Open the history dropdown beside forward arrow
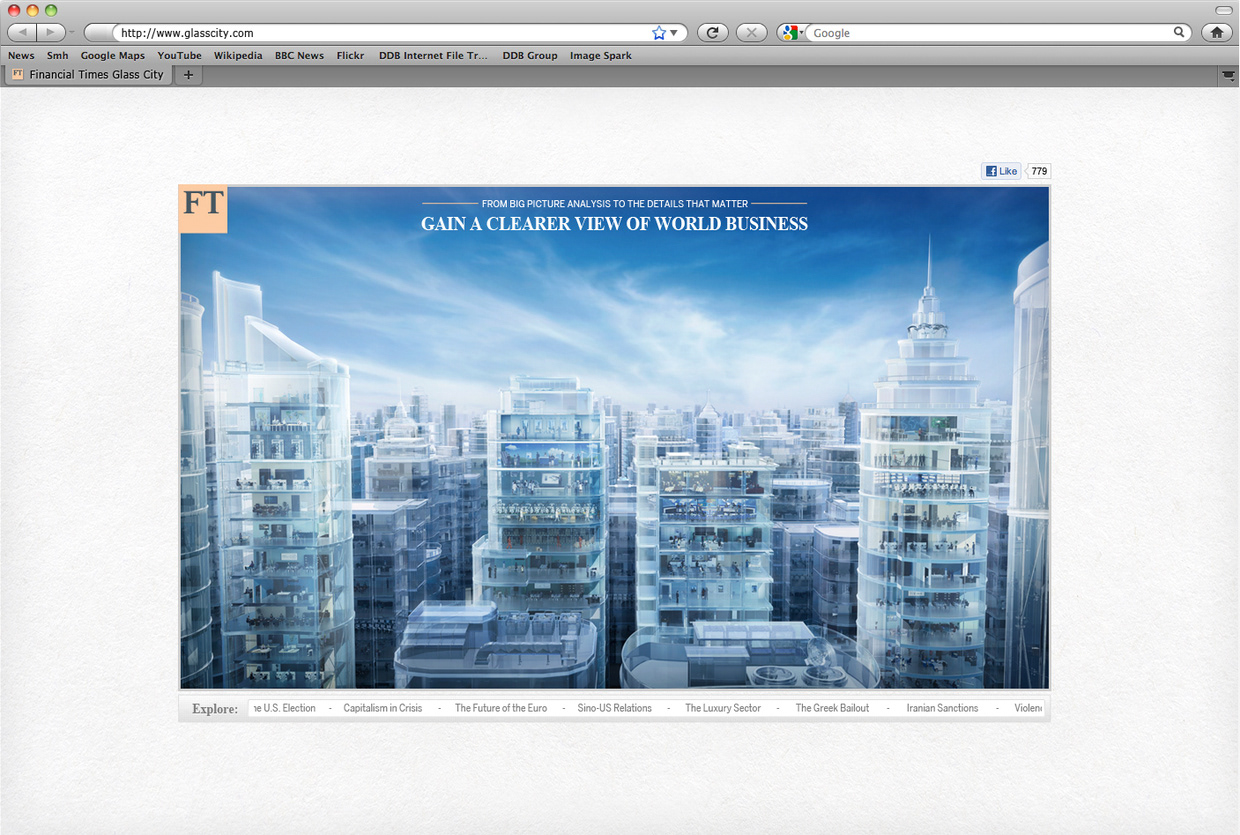 click(72, 33)
